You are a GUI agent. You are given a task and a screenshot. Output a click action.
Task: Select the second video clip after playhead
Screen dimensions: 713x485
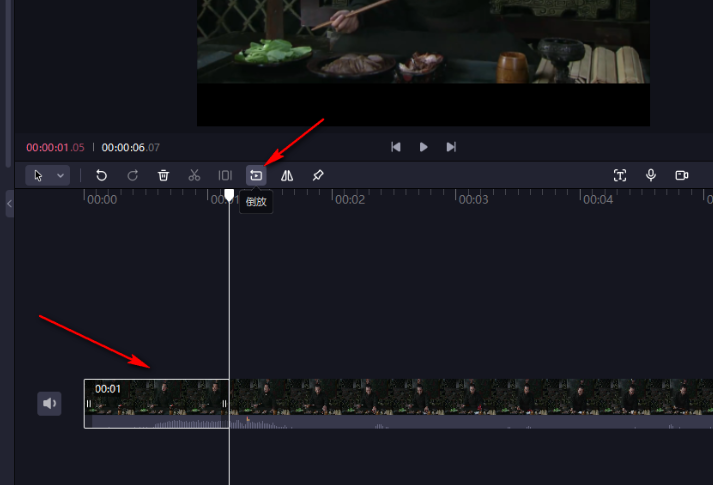pyautogui.click(x=471, y=404)
